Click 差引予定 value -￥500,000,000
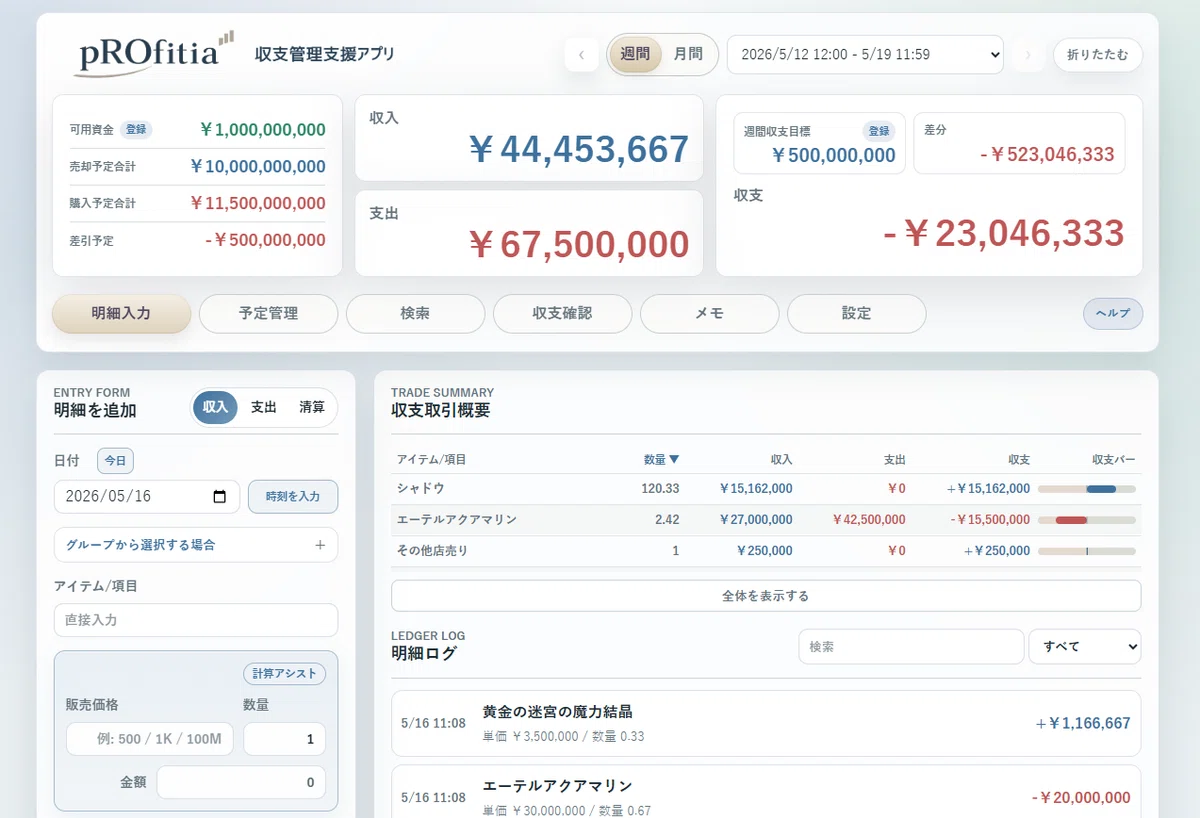This screenshot has width=1200, height=818. [265, 240]
